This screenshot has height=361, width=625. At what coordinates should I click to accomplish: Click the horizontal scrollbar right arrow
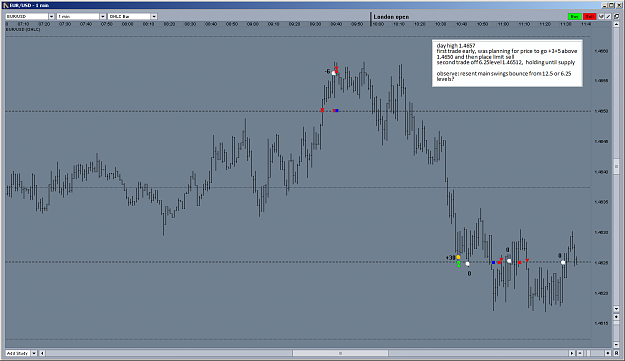point(572,353)
